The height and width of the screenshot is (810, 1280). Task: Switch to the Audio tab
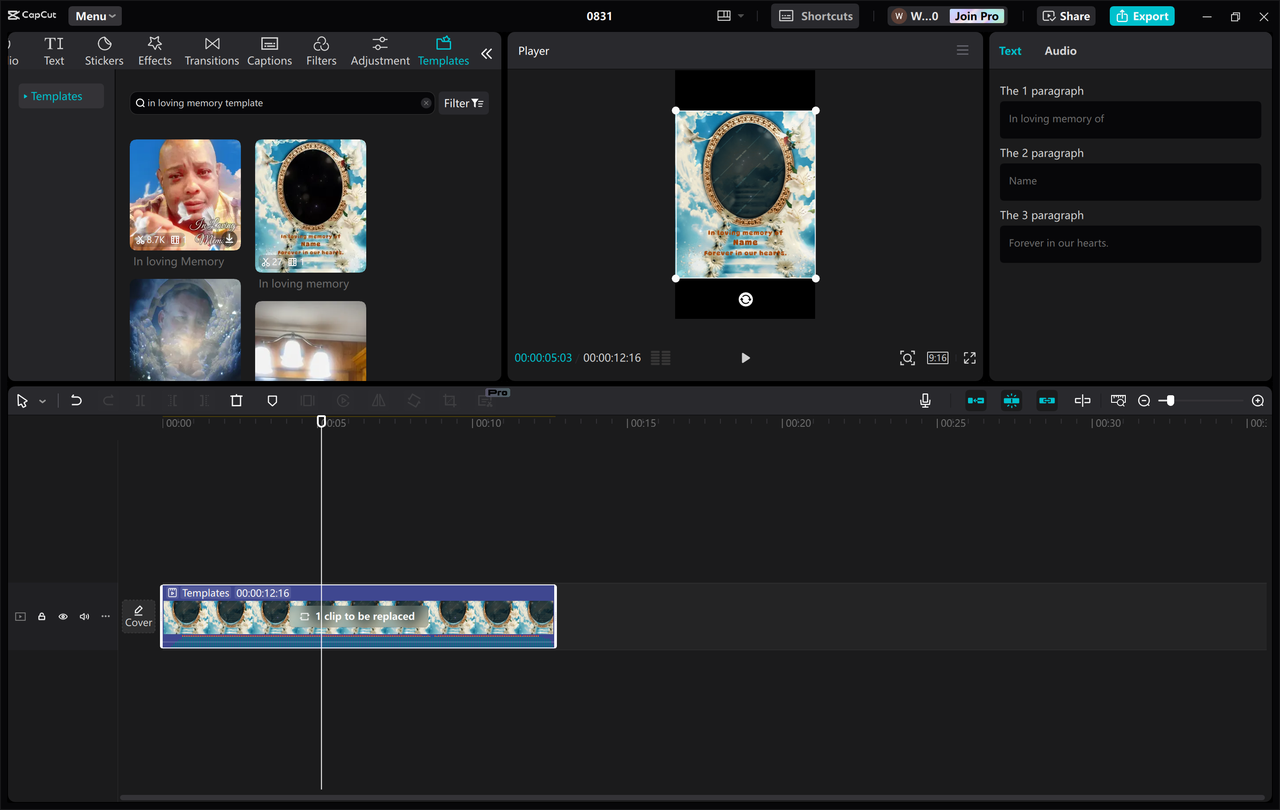[1060, 50]
